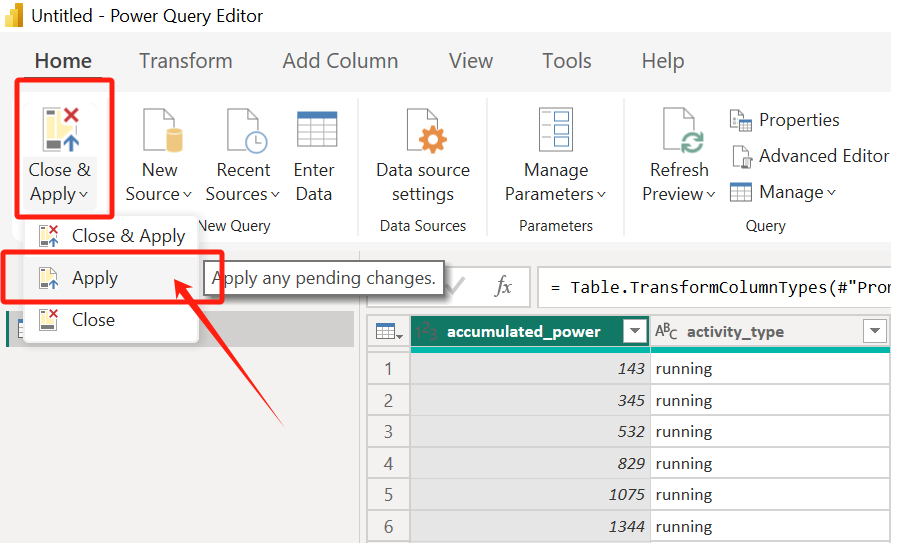The width and height of the screenshot is (898, 547).
Task: Click the fx formula icon
Action: (x=503, y=286)
